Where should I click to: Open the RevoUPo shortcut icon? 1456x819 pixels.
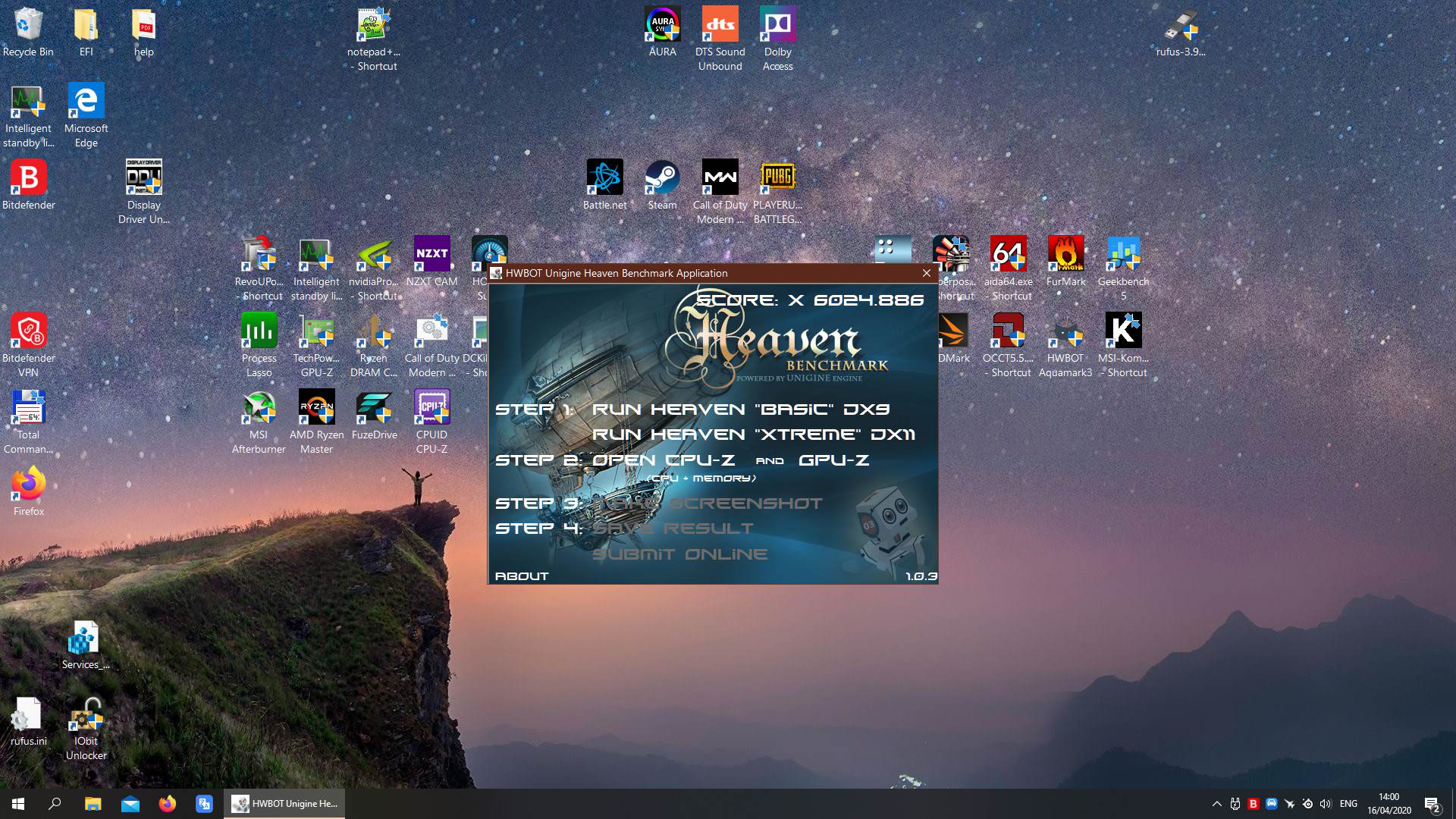click(259, 269)
